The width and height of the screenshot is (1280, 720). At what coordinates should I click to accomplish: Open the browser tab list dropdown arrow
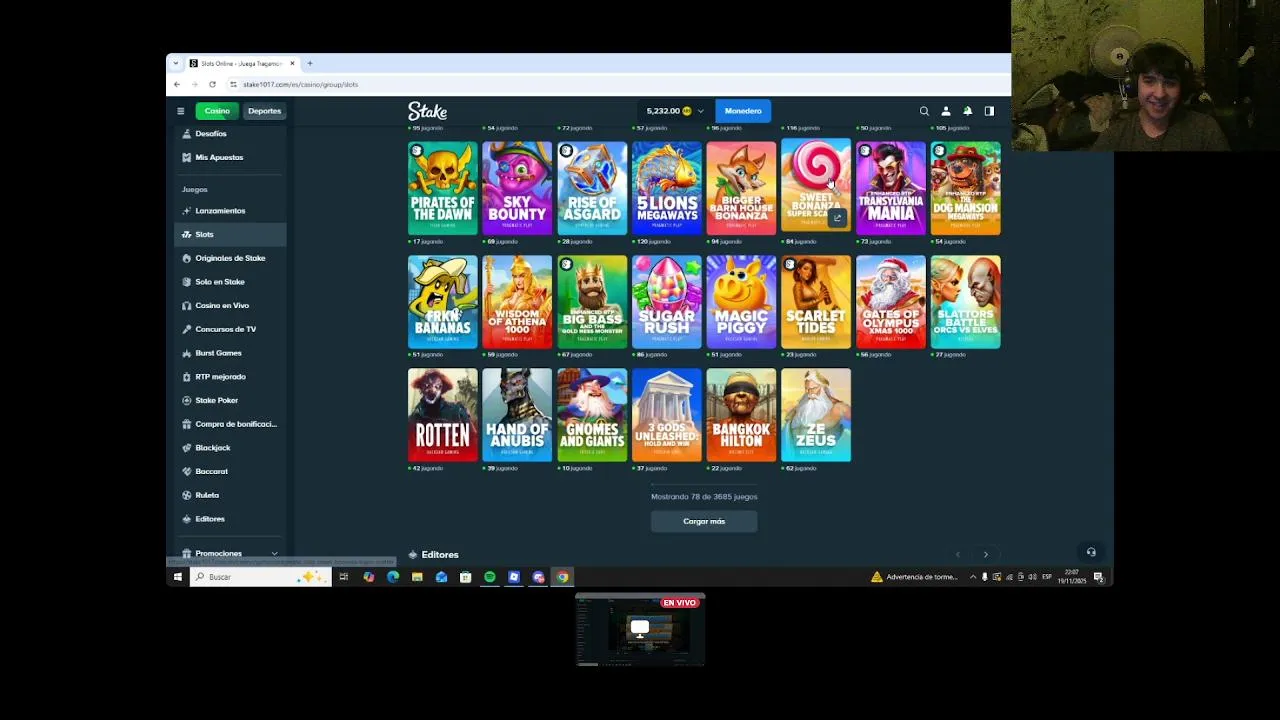176,63
